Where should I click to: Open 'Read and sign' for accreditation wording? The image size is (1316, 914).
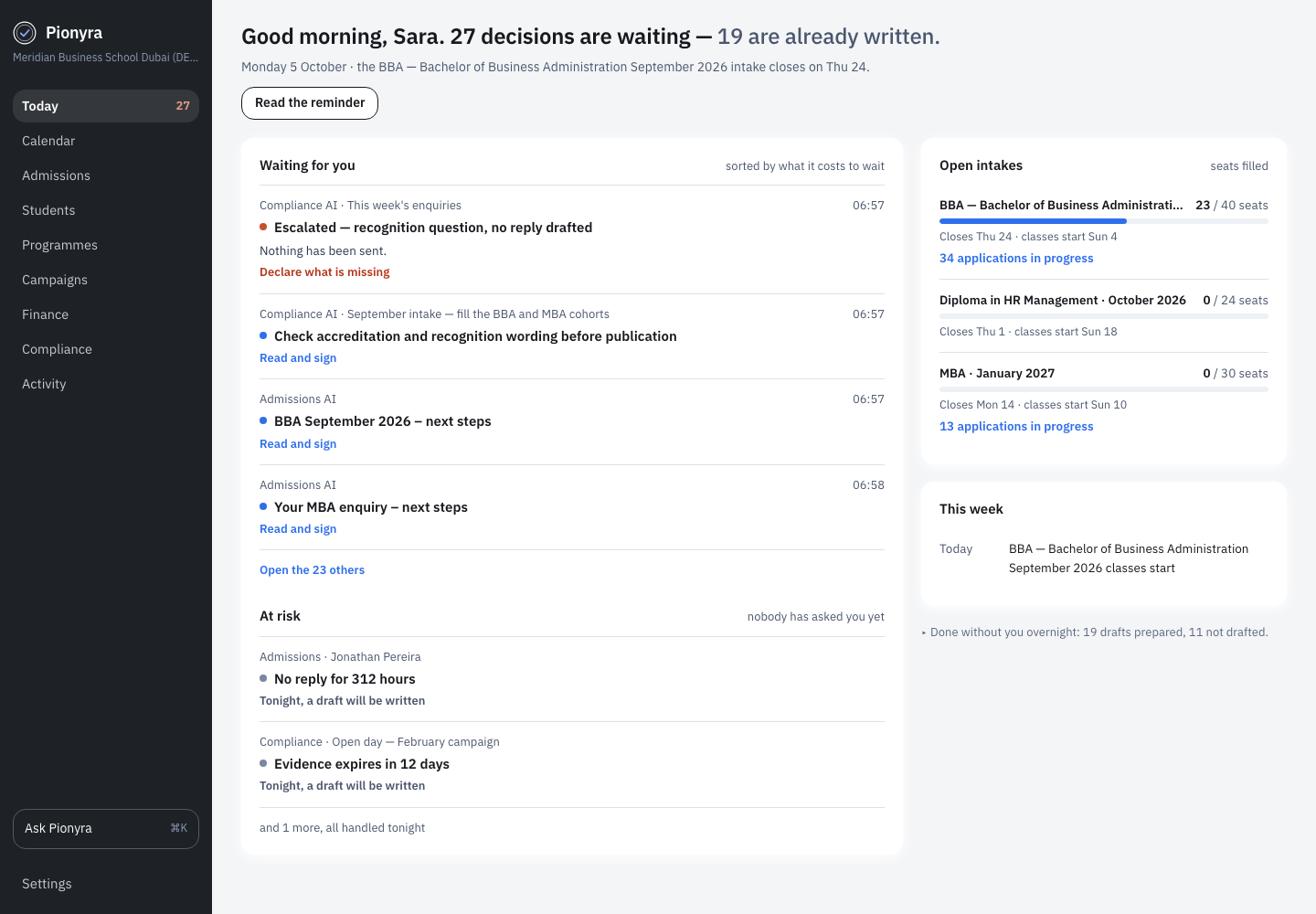pyautogui.click(x=298, y=357)
